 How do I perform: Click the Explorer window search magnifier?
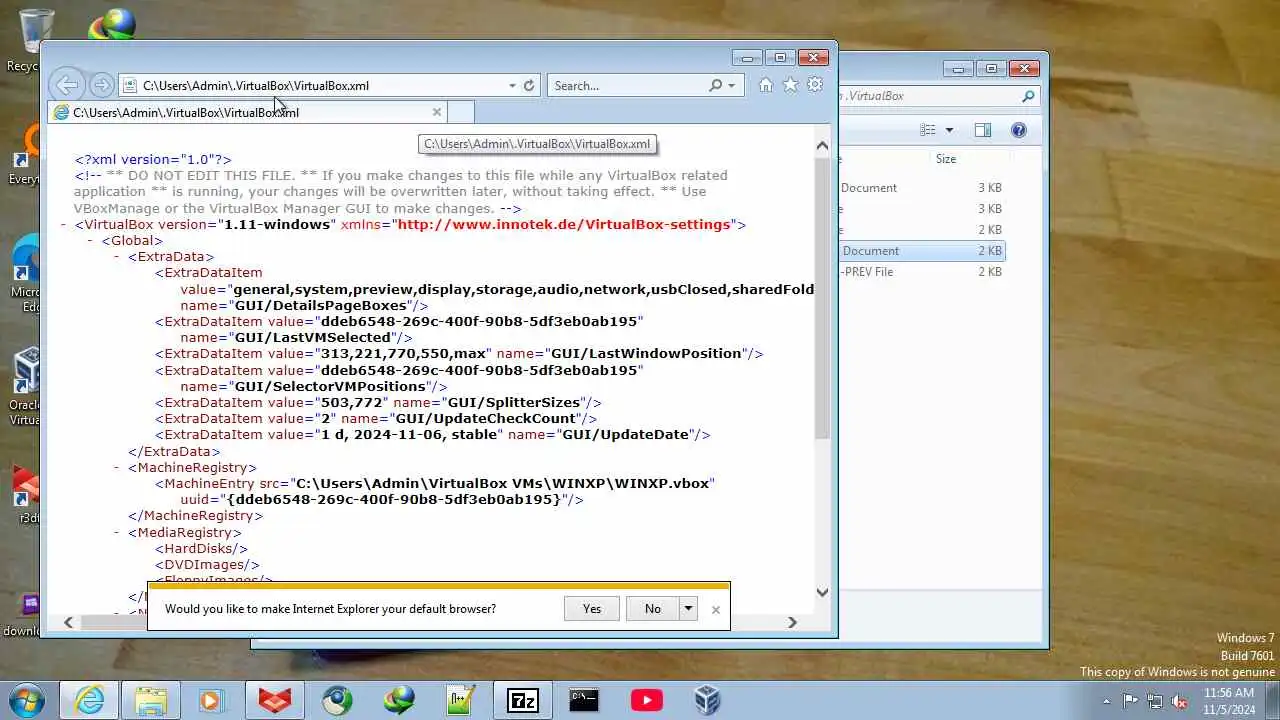1027,96
